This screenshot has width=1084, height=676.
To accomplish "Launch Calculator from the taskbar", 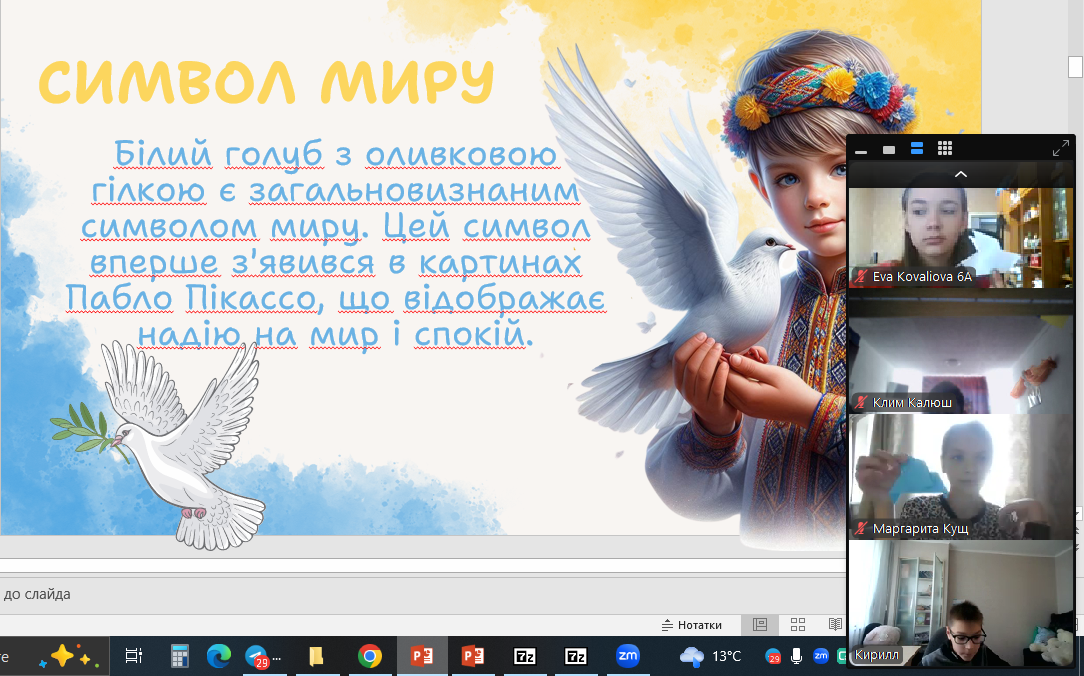I will [180, 656].
